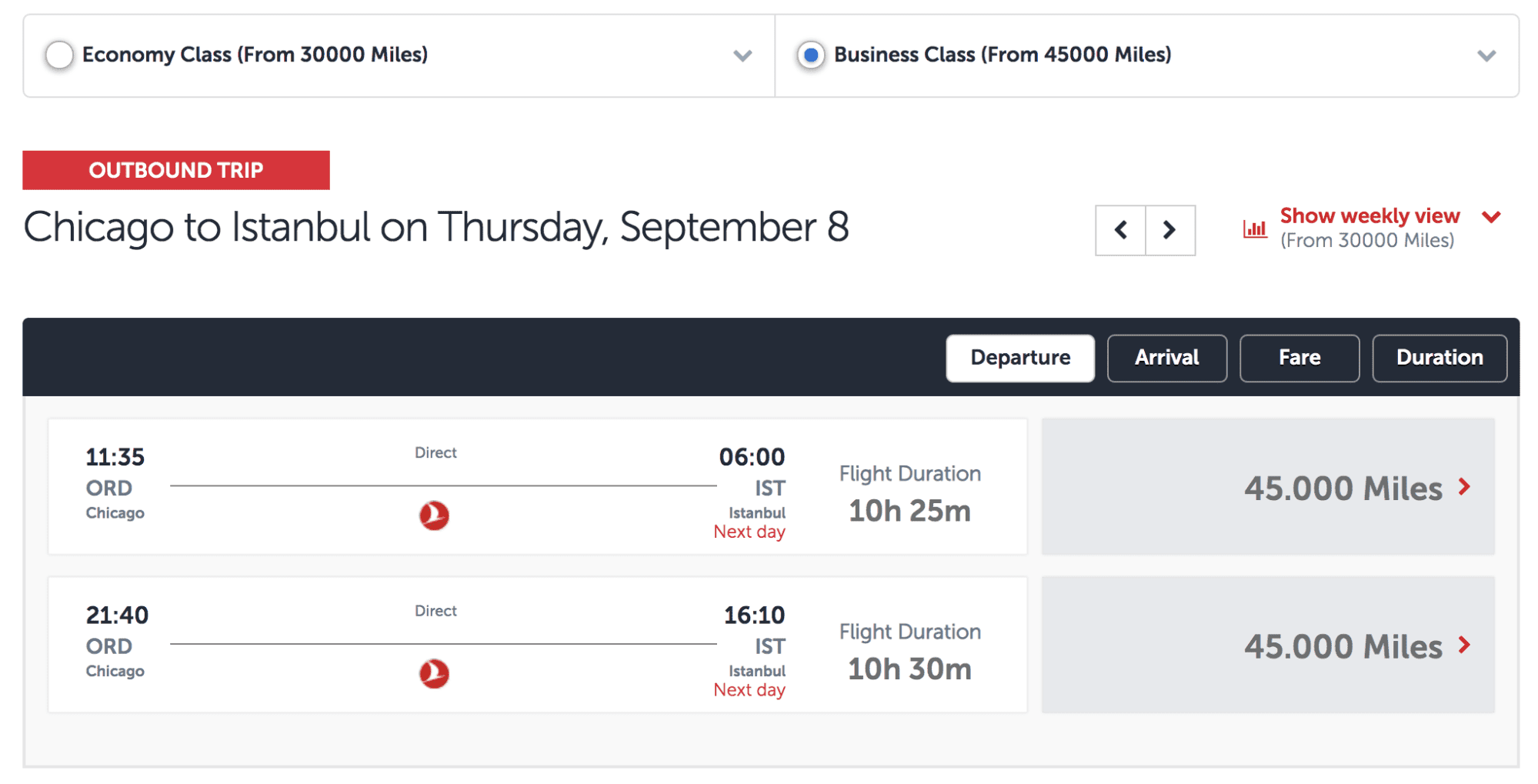
Task: Click Turkish Airlines logo on 11:35 flight
Action: [434, 515]
